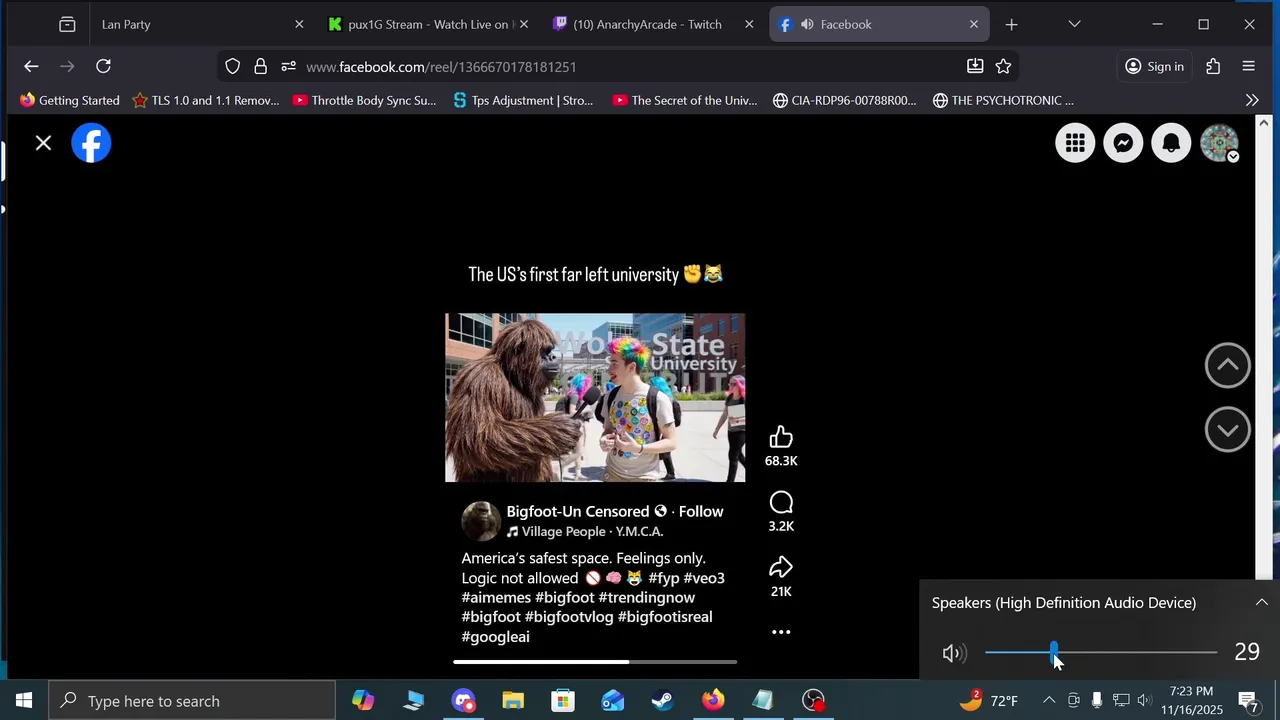This screenshot has width=1280, height=720.
Task: Like the reel with the thumbs-up icon
Action: [781, 437]
